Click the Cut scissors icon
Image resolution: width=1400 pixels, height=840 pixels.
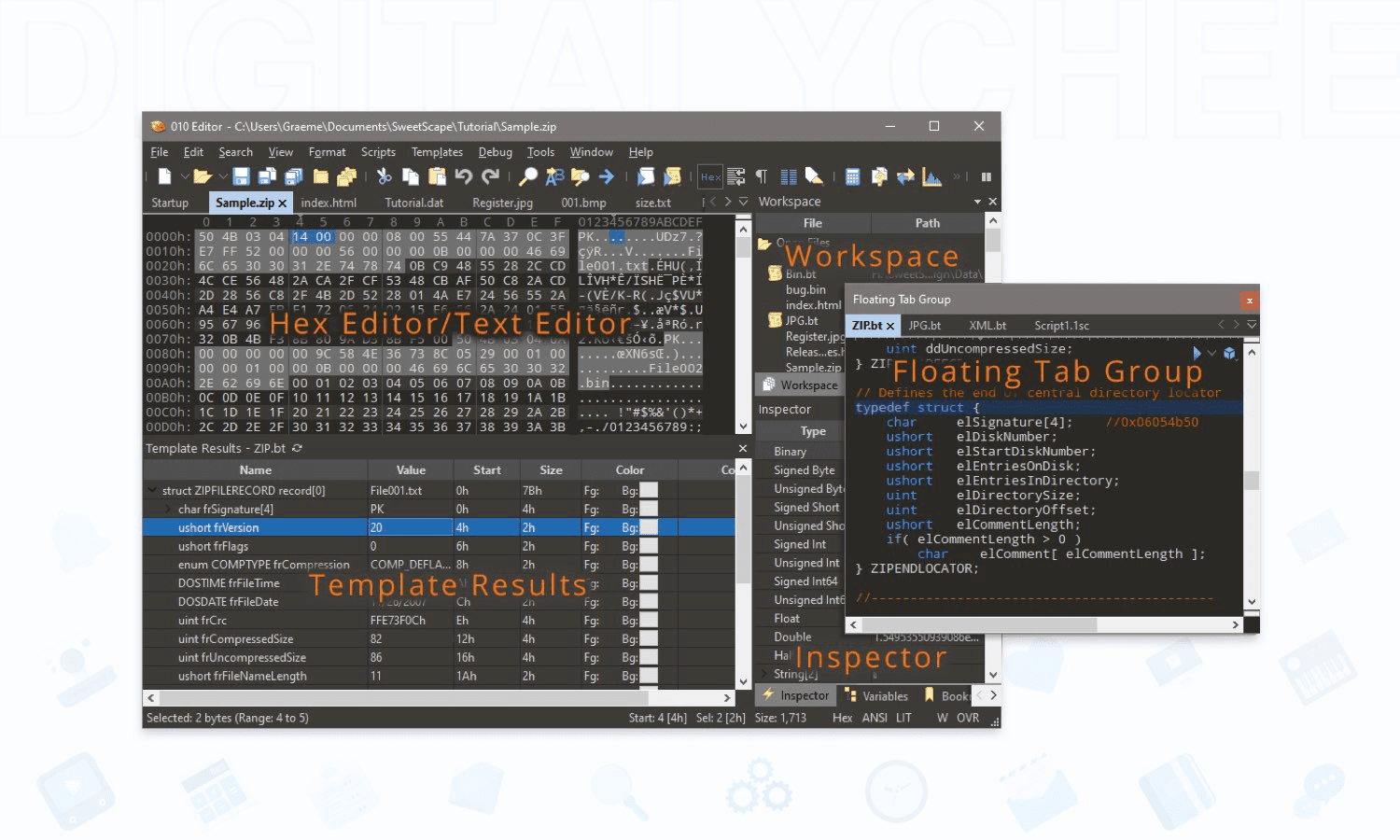coord(384,176)
